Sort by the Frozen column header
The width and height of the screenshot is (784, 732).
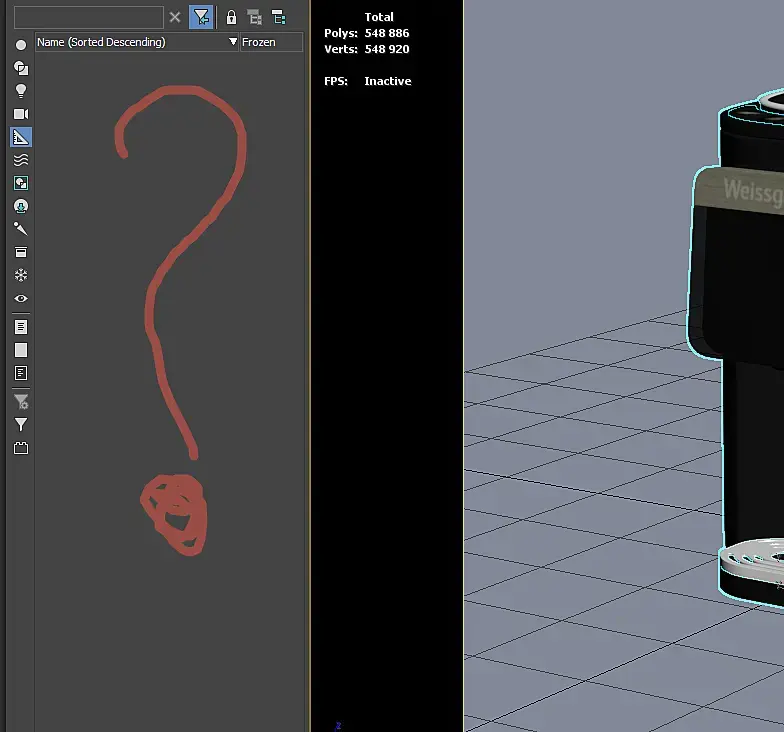(271, 42)
